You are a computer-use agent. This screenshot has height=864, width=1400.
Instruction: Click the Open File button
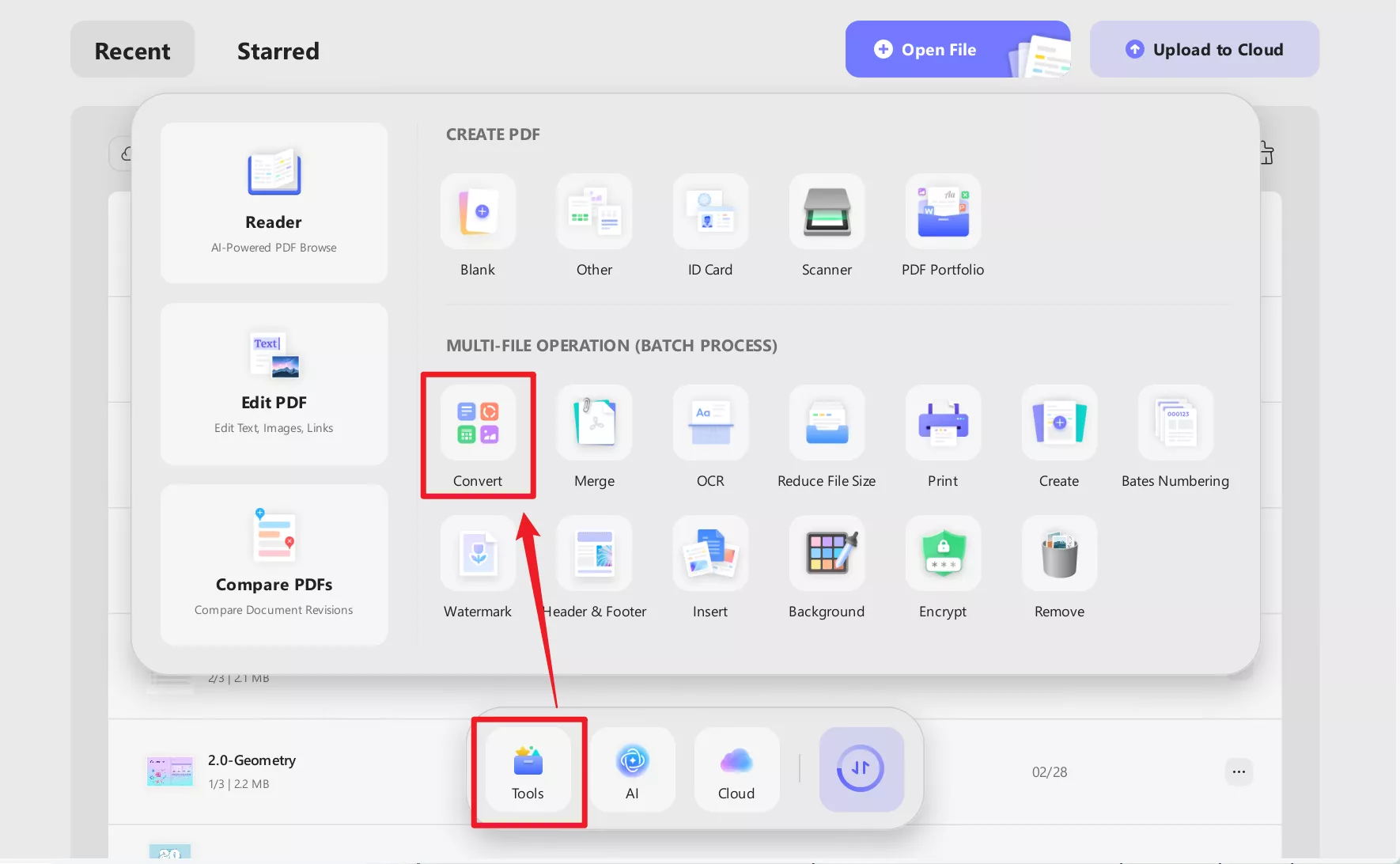958,49
